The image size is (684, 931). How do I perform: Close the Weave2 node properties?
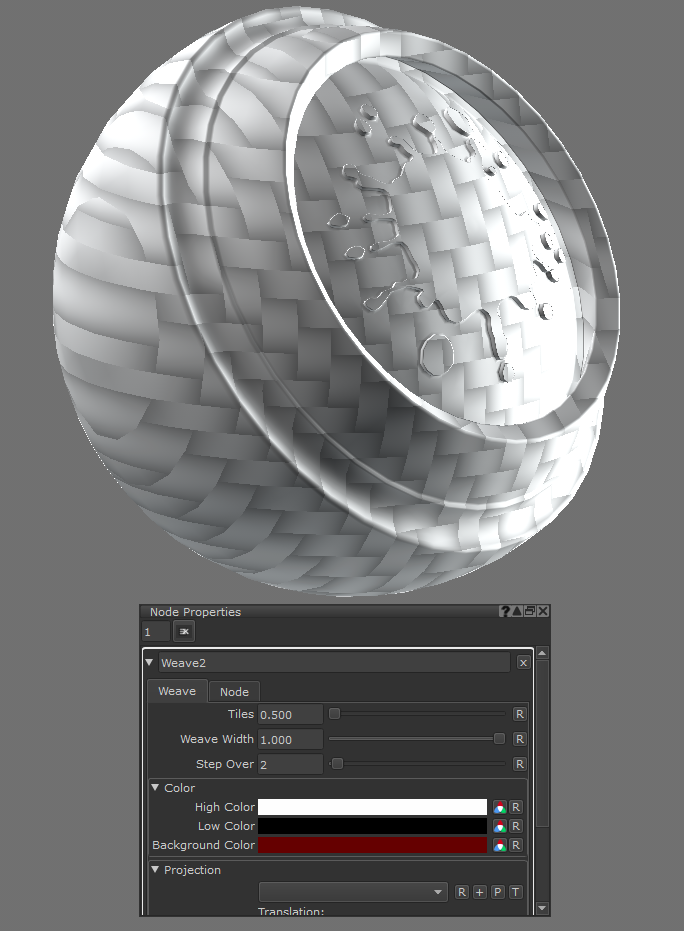pos(523,662)
